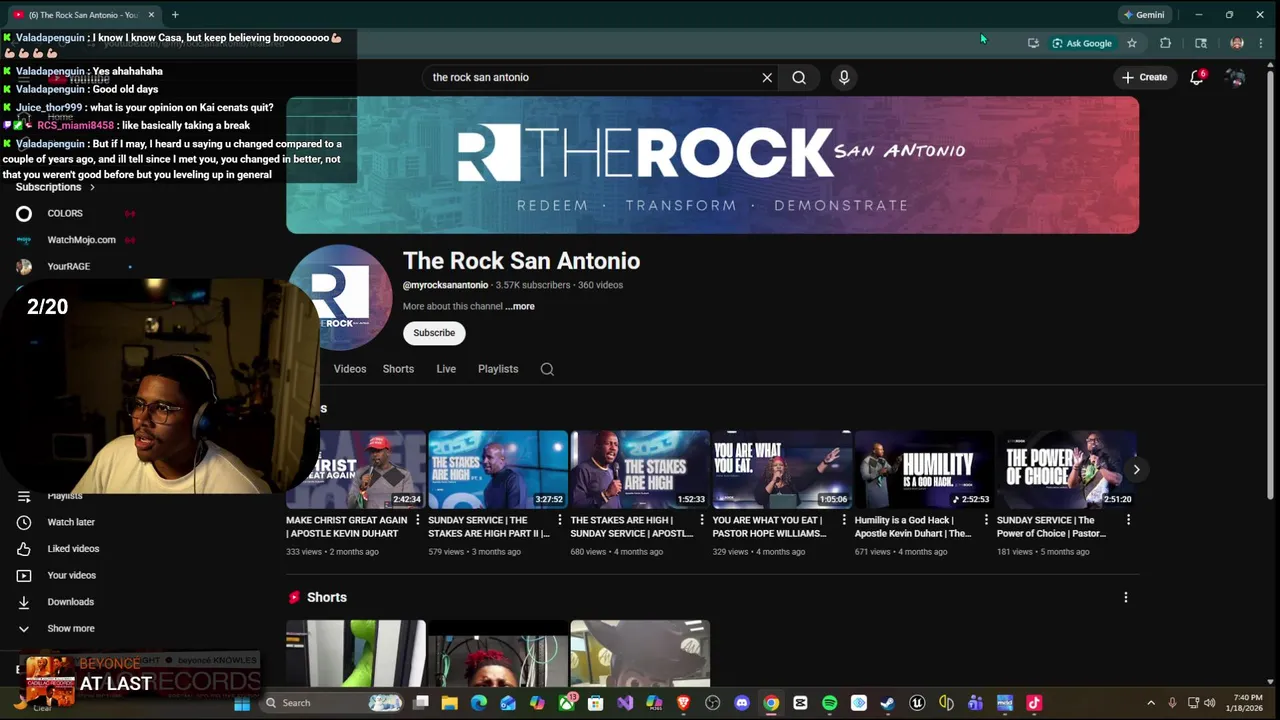
Task: Open Humility is a God Hack thumbnail
Action: pos(924,470)
